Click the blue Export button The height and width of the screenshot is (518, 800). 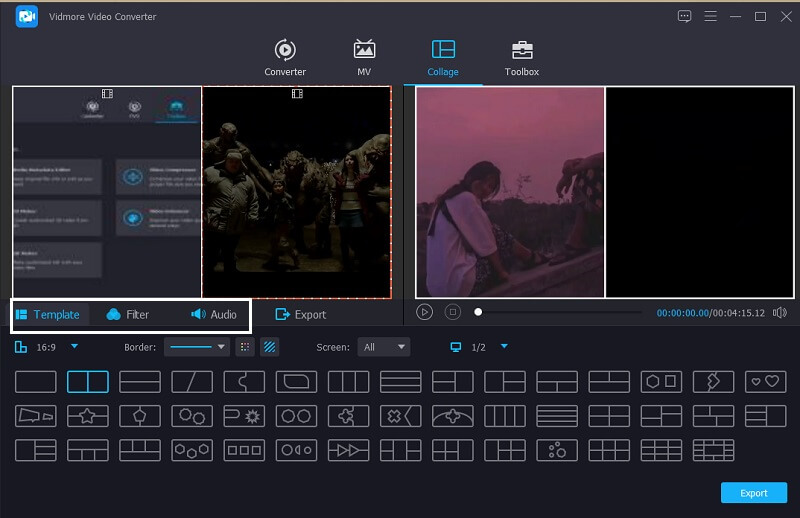pyautogui.click(x=753, y=493)
